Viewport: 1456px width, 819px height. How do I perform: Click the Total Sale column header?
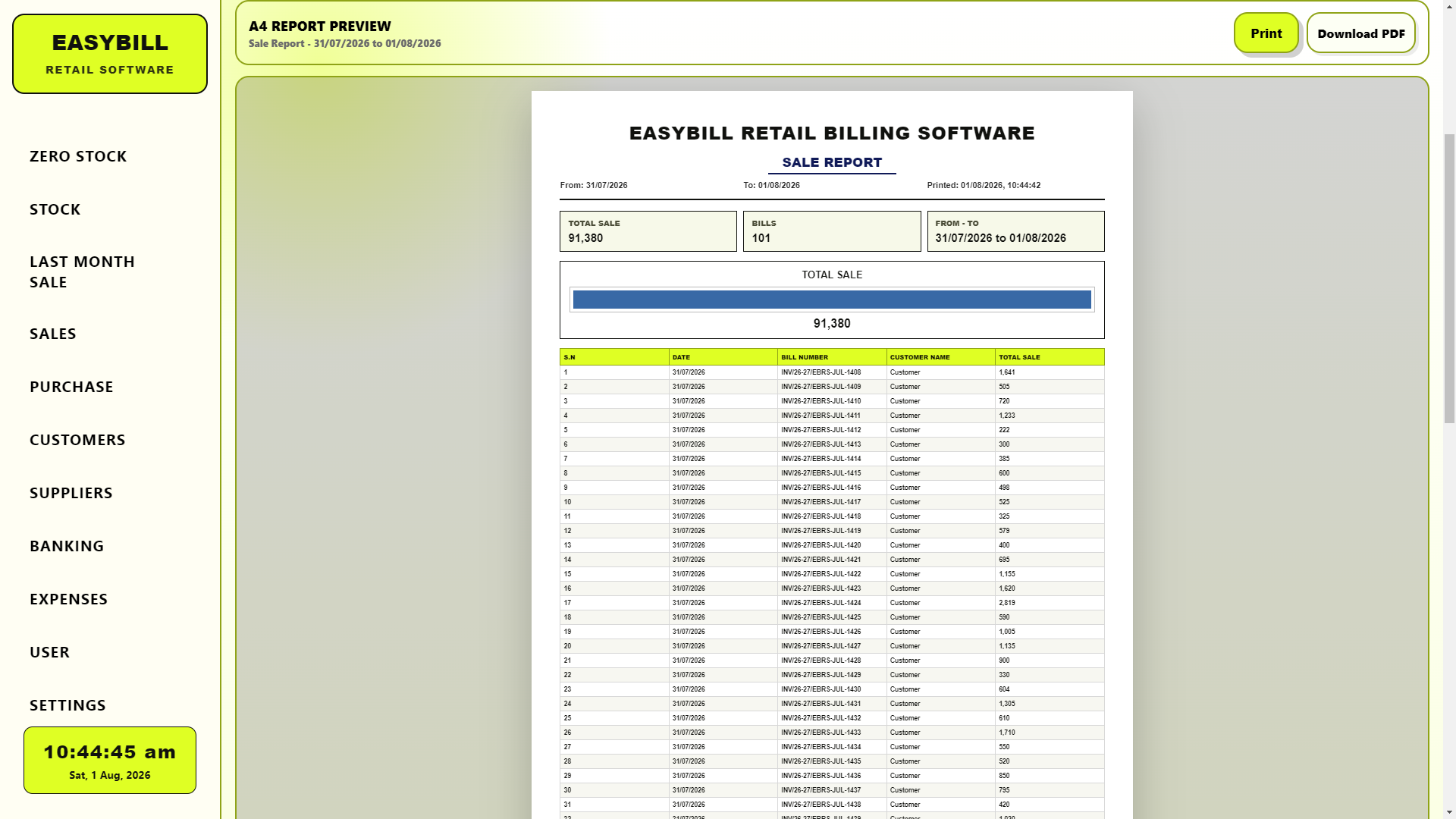tap(1050, 357)
